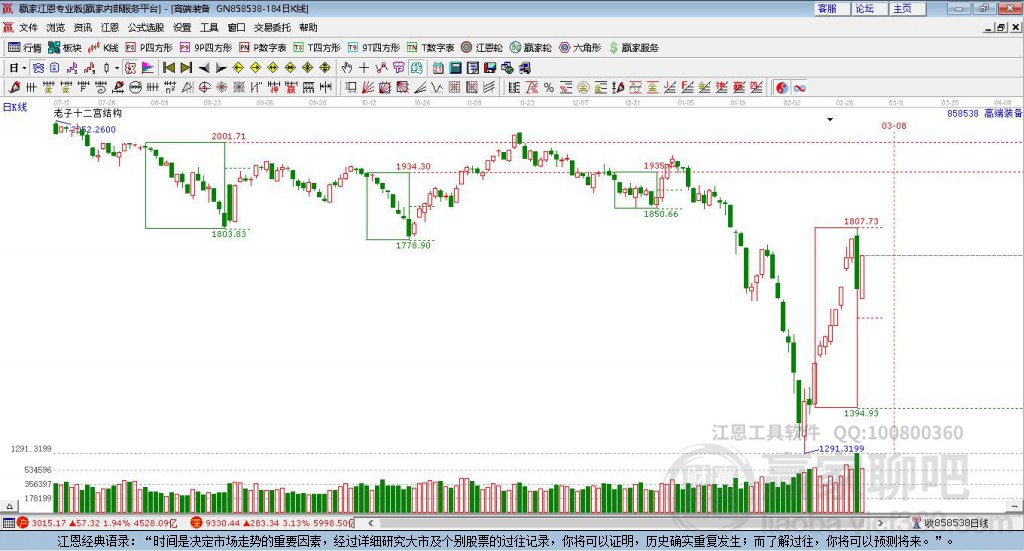
Task: Open the 9T四方形 tool
Action: (374, 48)
